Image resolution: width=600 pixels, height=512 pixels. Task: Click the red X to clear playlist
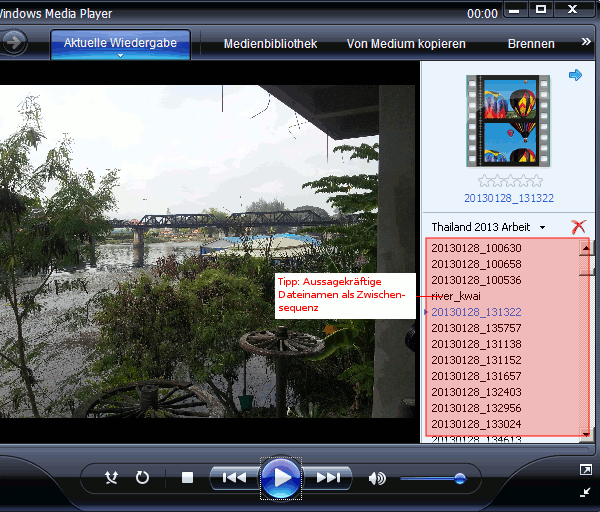(578, 227)
